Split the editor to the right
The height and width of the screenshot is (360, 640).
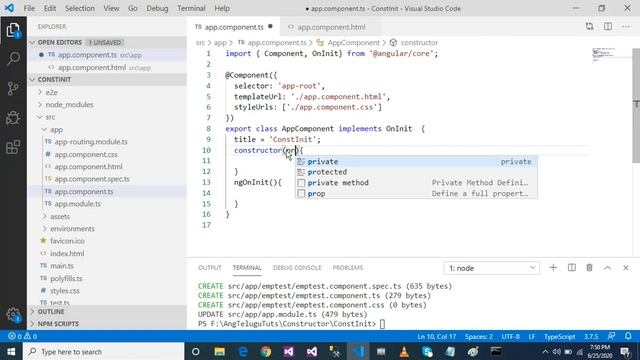608,27
